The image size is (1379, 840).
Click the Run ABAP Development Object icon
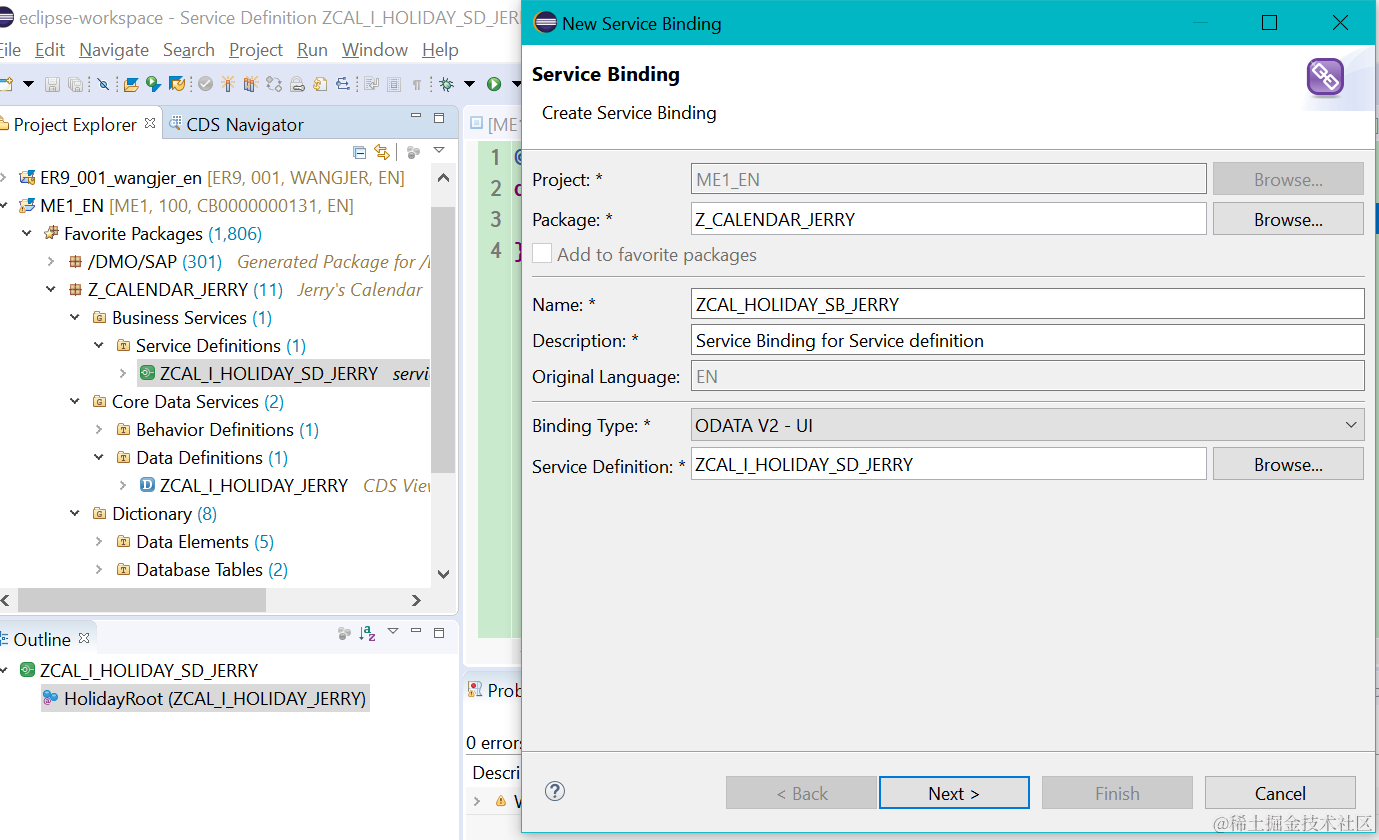point(153,85)
